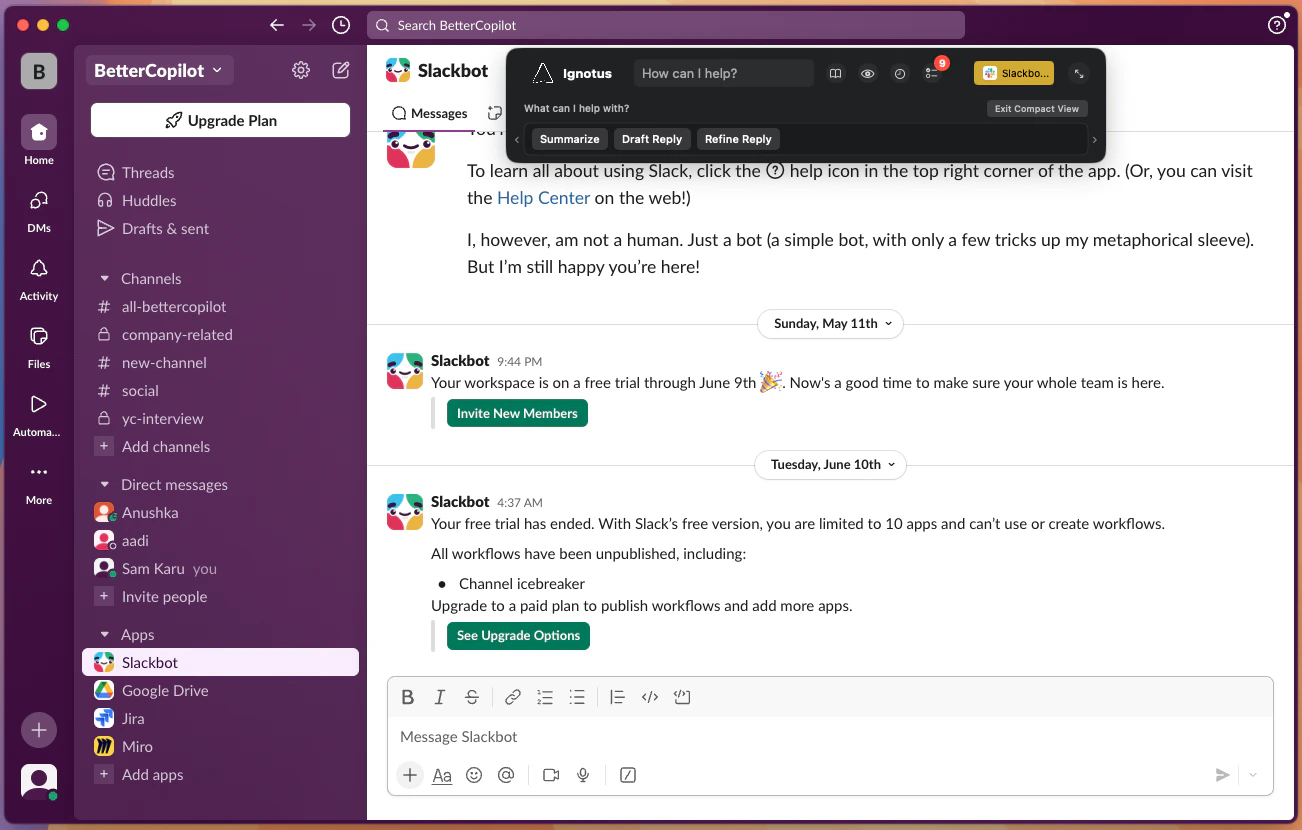Record an audio clip with the microphone icon
This screenshot has width=1302, height=830.
[x=583, y=775]
